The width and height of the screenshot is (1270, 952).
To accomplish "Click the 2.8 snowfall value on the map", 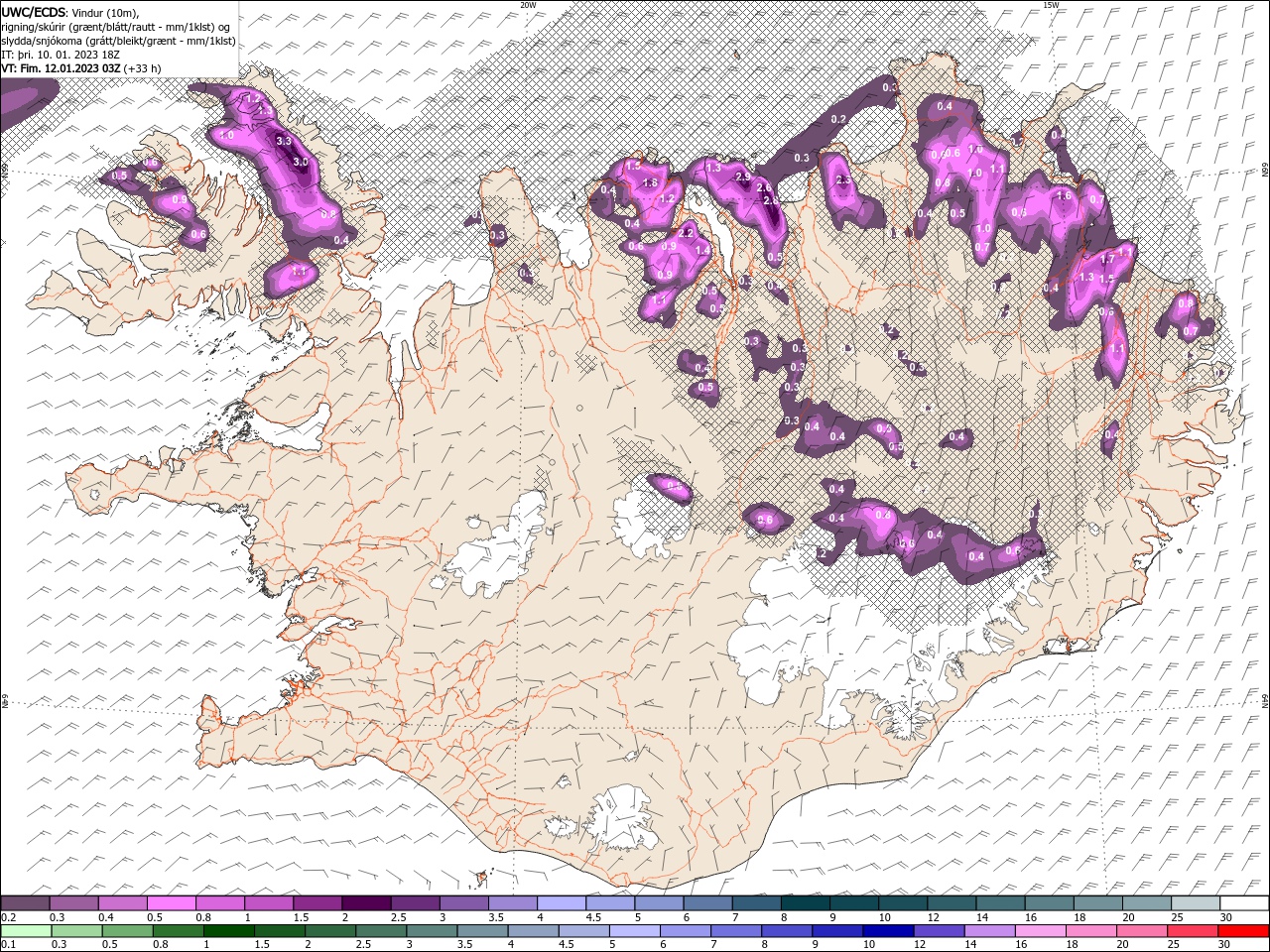I will pos(771,200).
